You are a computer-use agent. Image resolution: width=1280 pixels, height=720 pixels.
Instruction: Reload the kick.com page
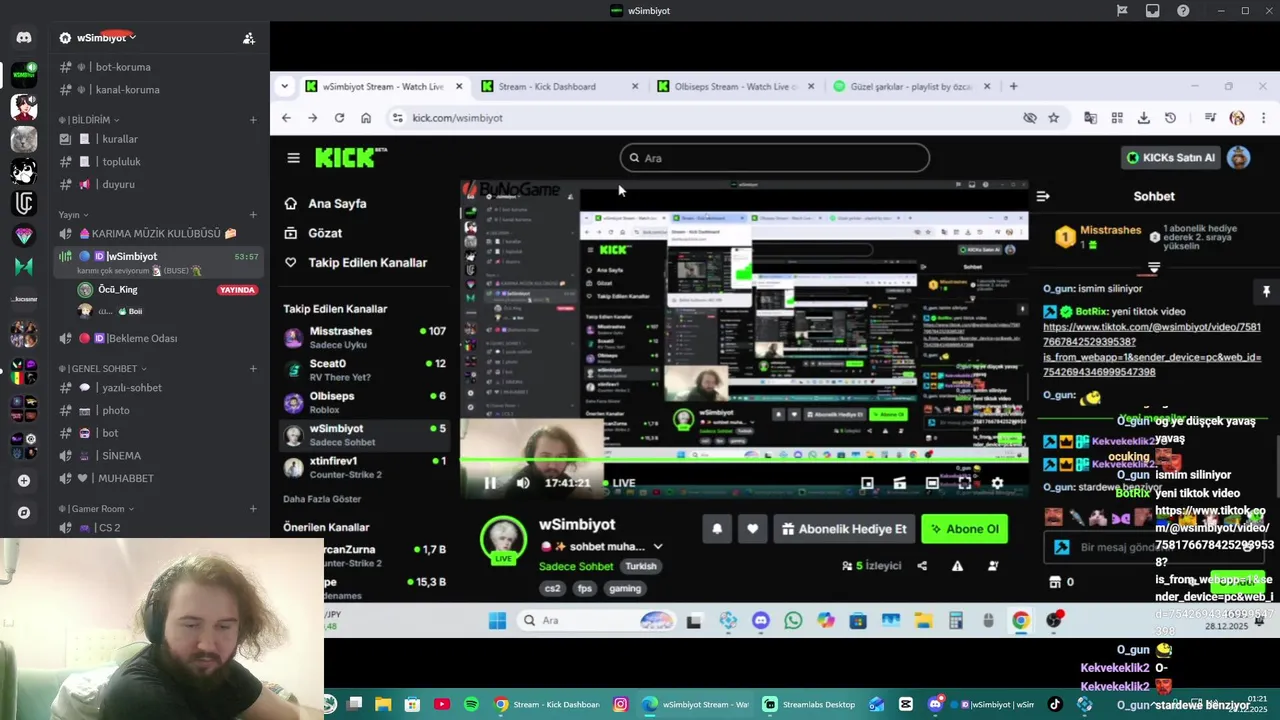point(339,118)
